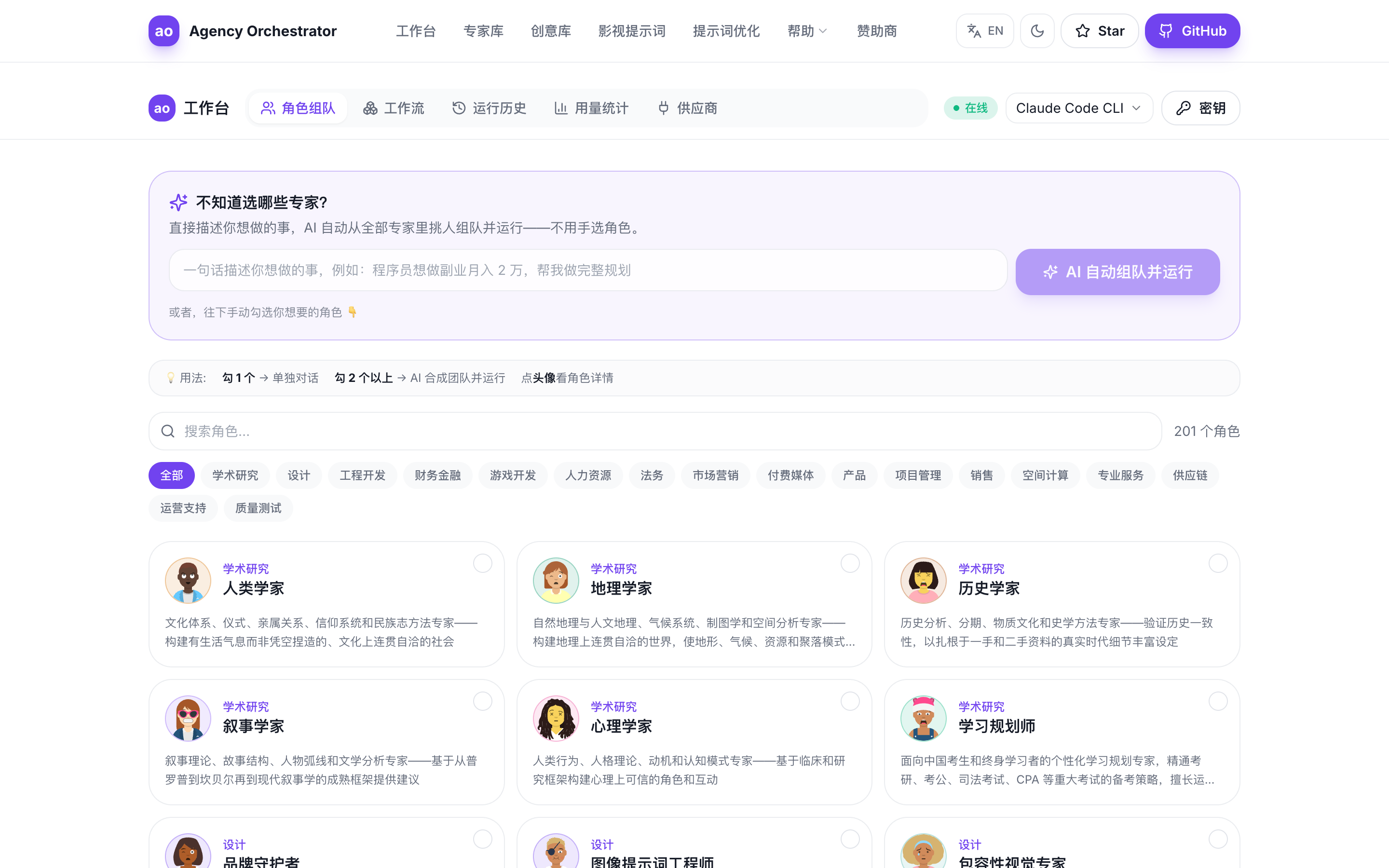Check the 人类学家 role selector circle
The width and height of the screenshot is (1389, 868).
(x=483, y=563)
